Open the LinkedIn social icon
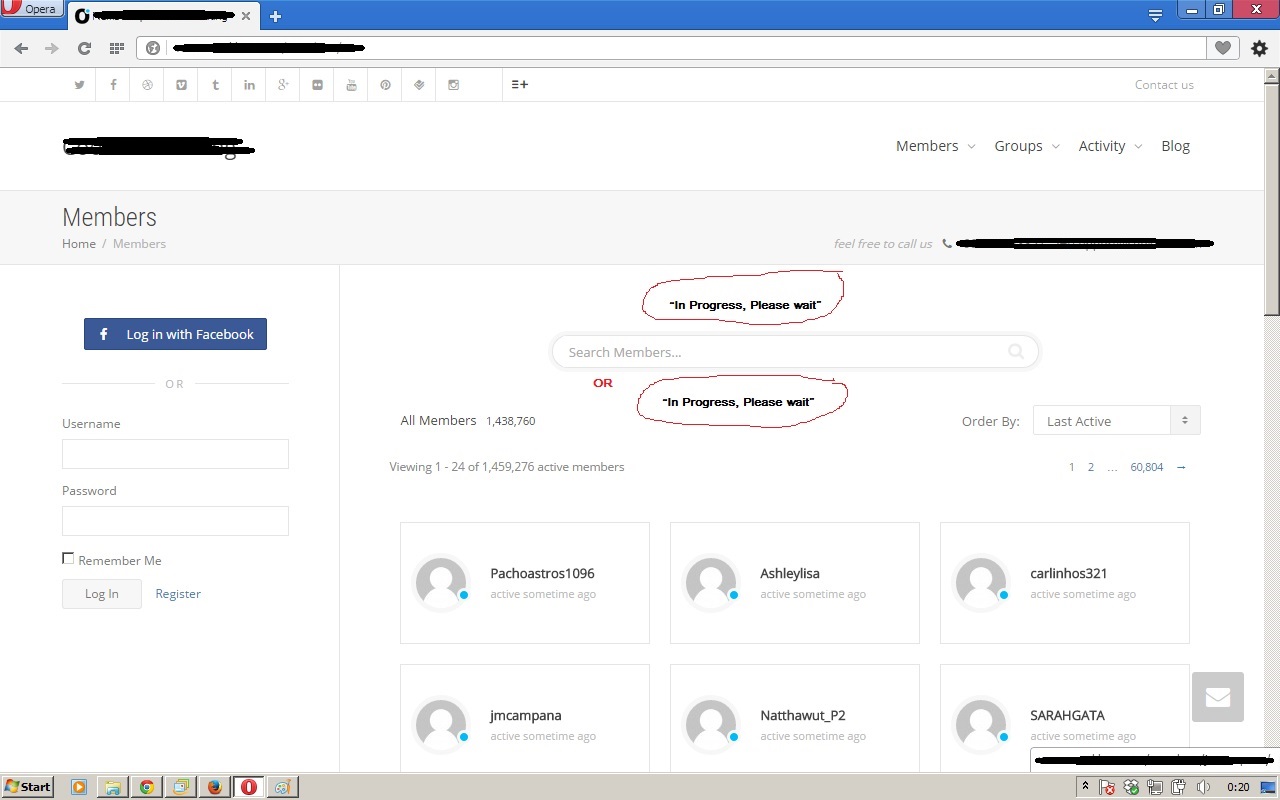Screen dimensions: 1280x800 click(249, 85)
